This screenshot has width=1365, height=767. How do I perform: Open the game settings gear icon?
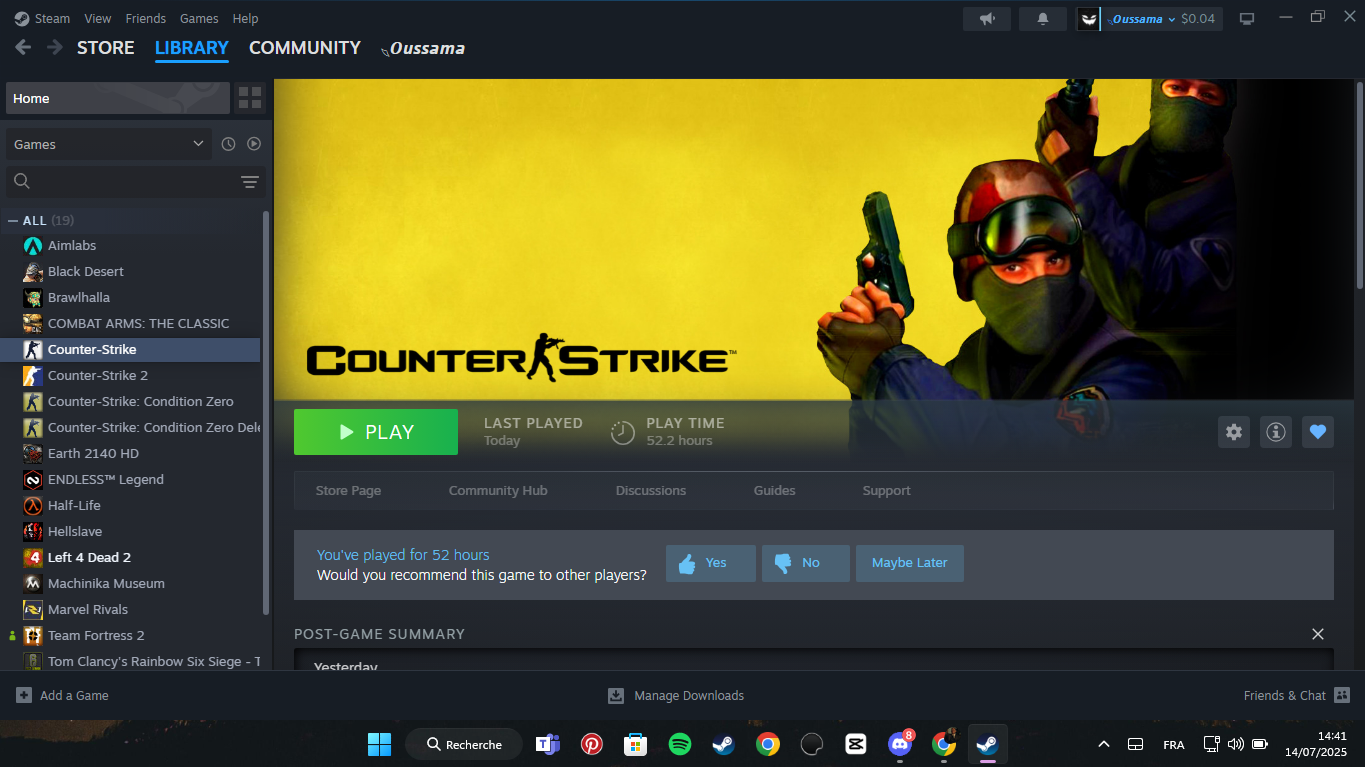pos(1234,432)
